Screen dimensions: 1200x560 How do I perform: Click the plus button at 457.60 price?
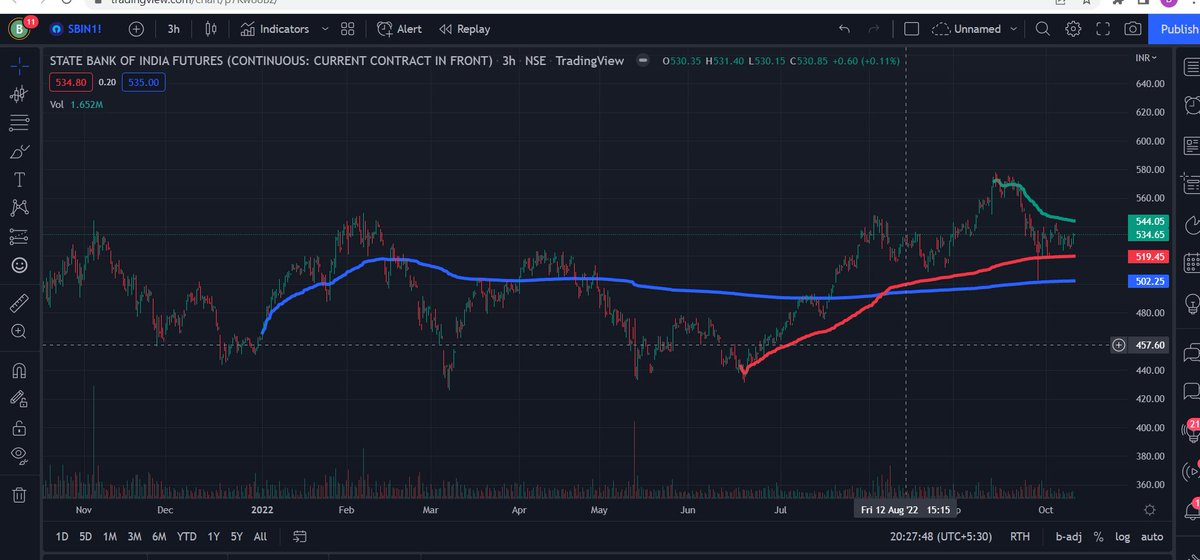pos(1119,345)
